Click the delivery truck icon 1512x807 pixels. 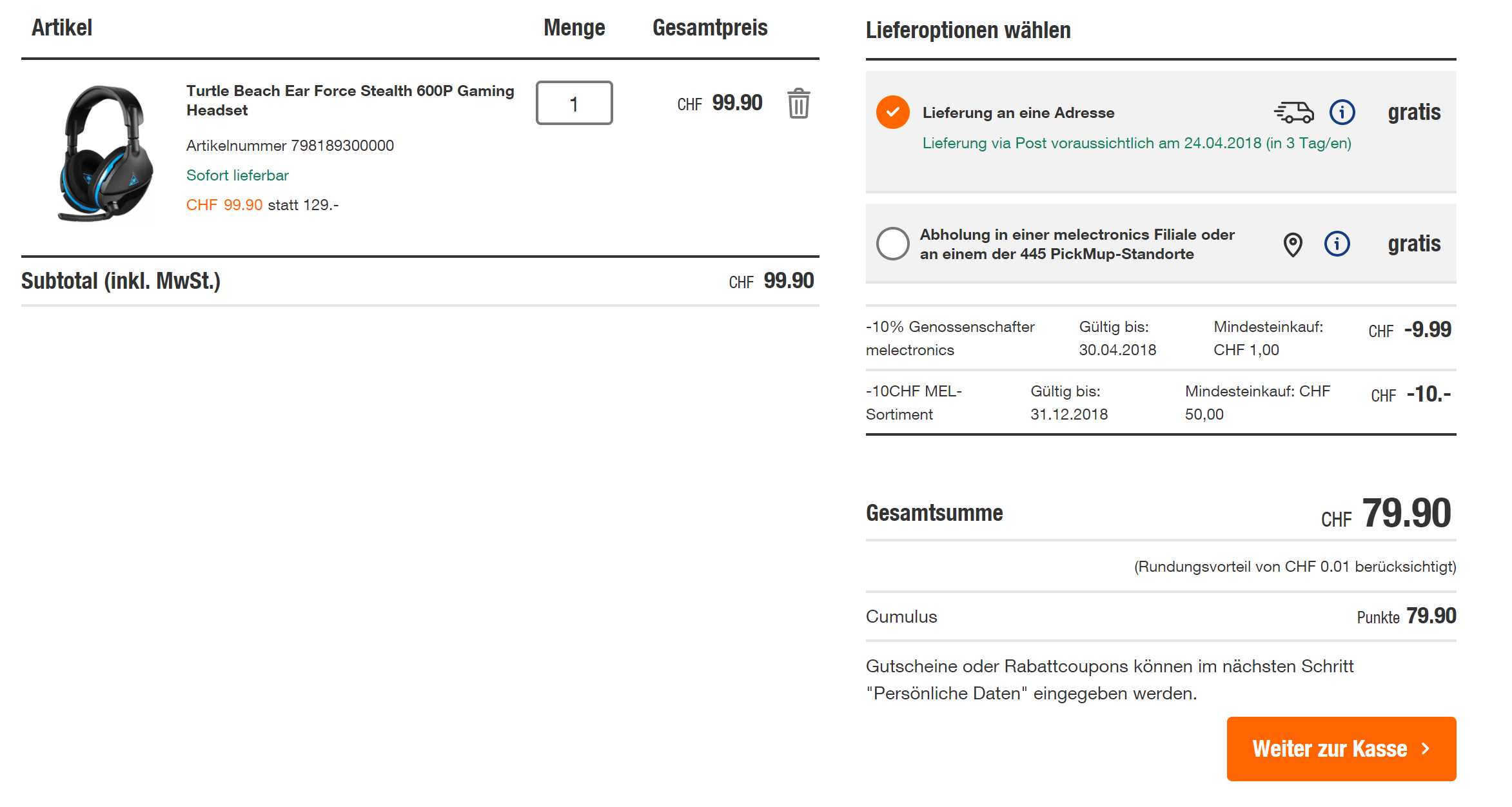[1293, 113]
